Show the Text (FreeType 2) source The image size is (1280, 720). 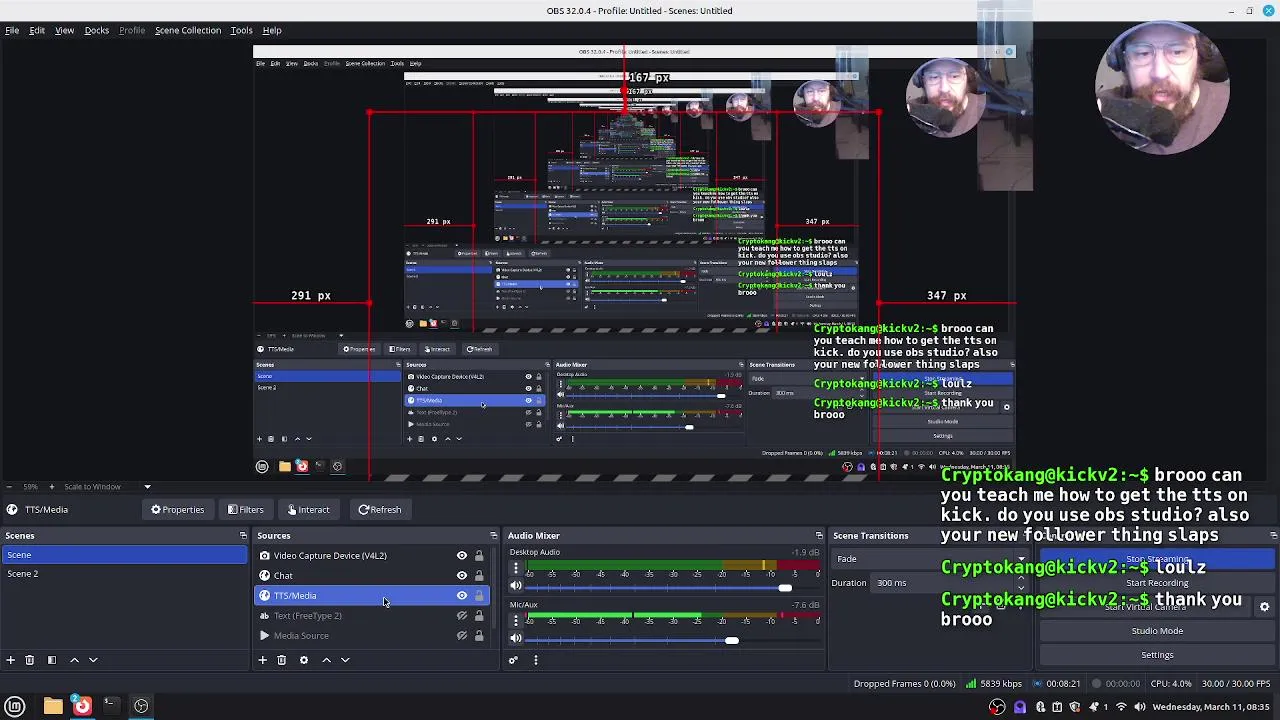pos(462,616)
